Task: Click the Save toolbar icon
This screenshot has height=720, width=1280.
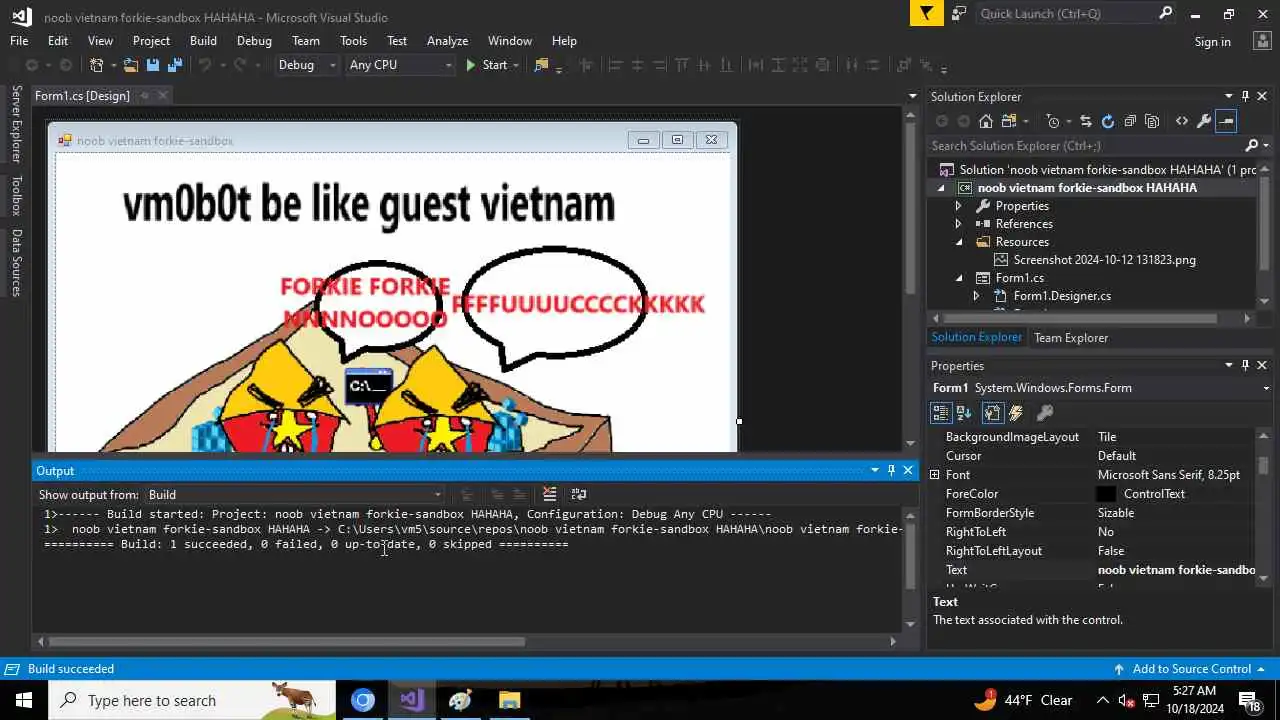Action: [x=153, y=65]
